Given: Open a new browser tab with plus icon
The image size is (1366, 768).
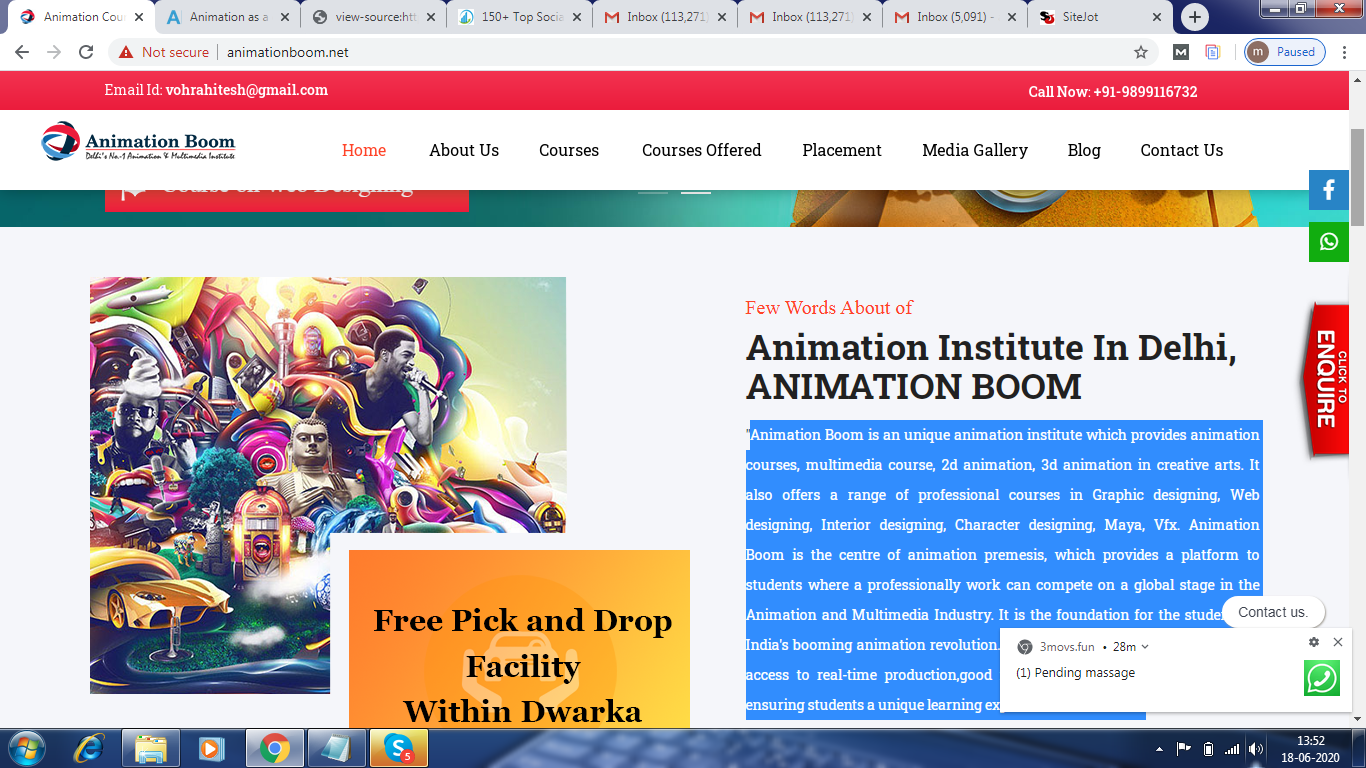Looking at the screenshot, I should coord(1194,17).
